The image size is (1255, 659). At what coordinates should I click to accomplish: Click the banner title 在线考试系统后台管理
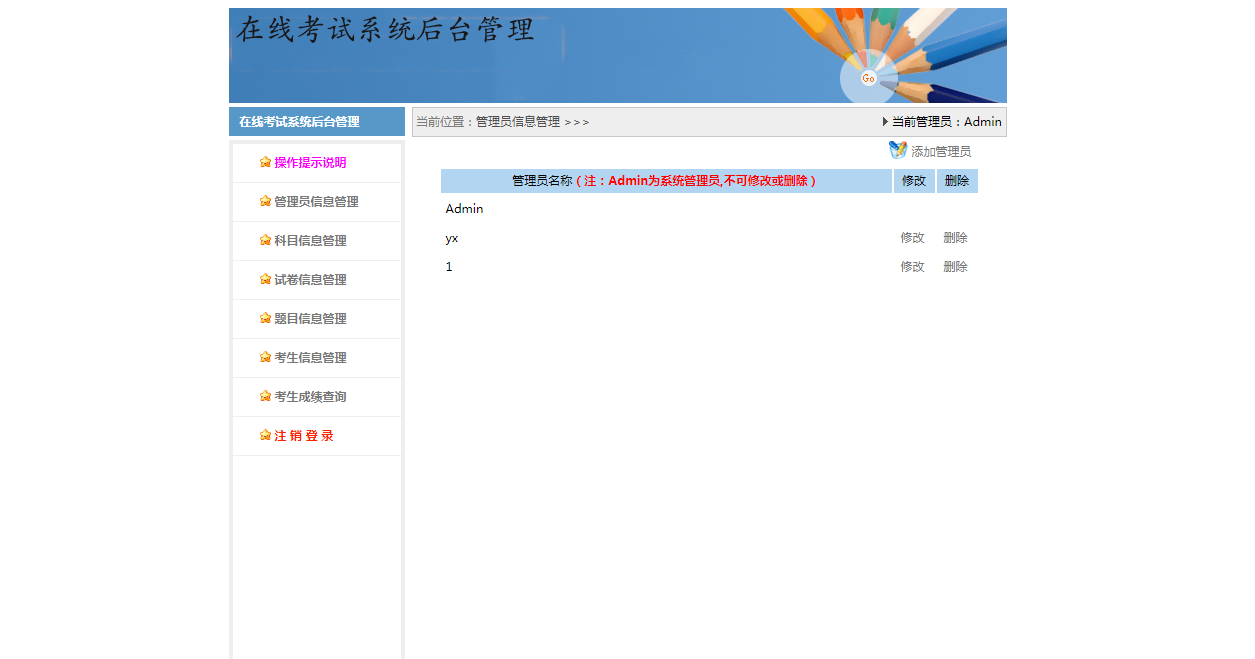point(385,30)
